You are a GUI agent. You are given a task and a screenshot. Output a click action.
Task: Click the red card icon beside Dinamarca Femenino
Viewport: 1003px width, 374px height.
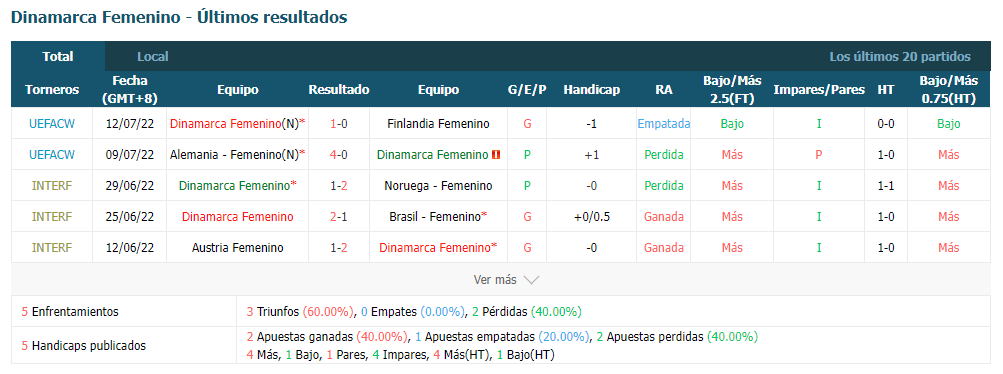coord(496,155)
